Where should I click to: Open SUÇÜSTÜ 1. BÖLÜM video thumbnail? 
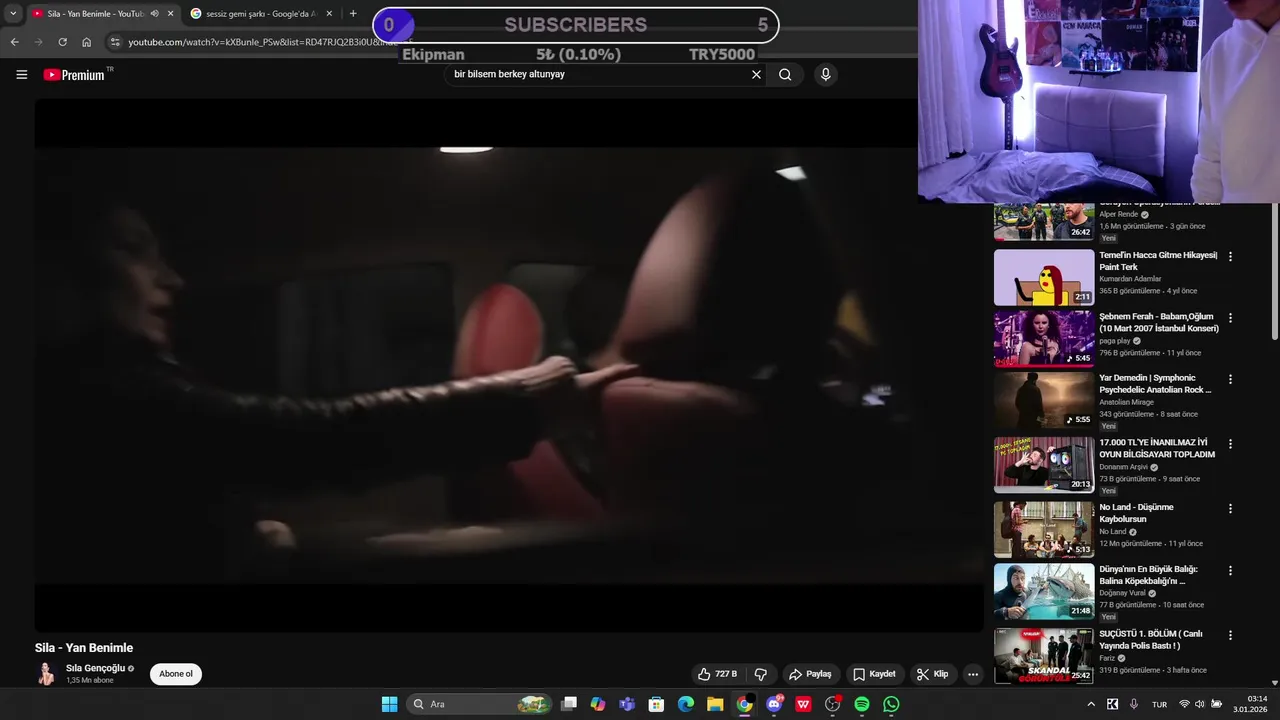[x=1044, y=656]
